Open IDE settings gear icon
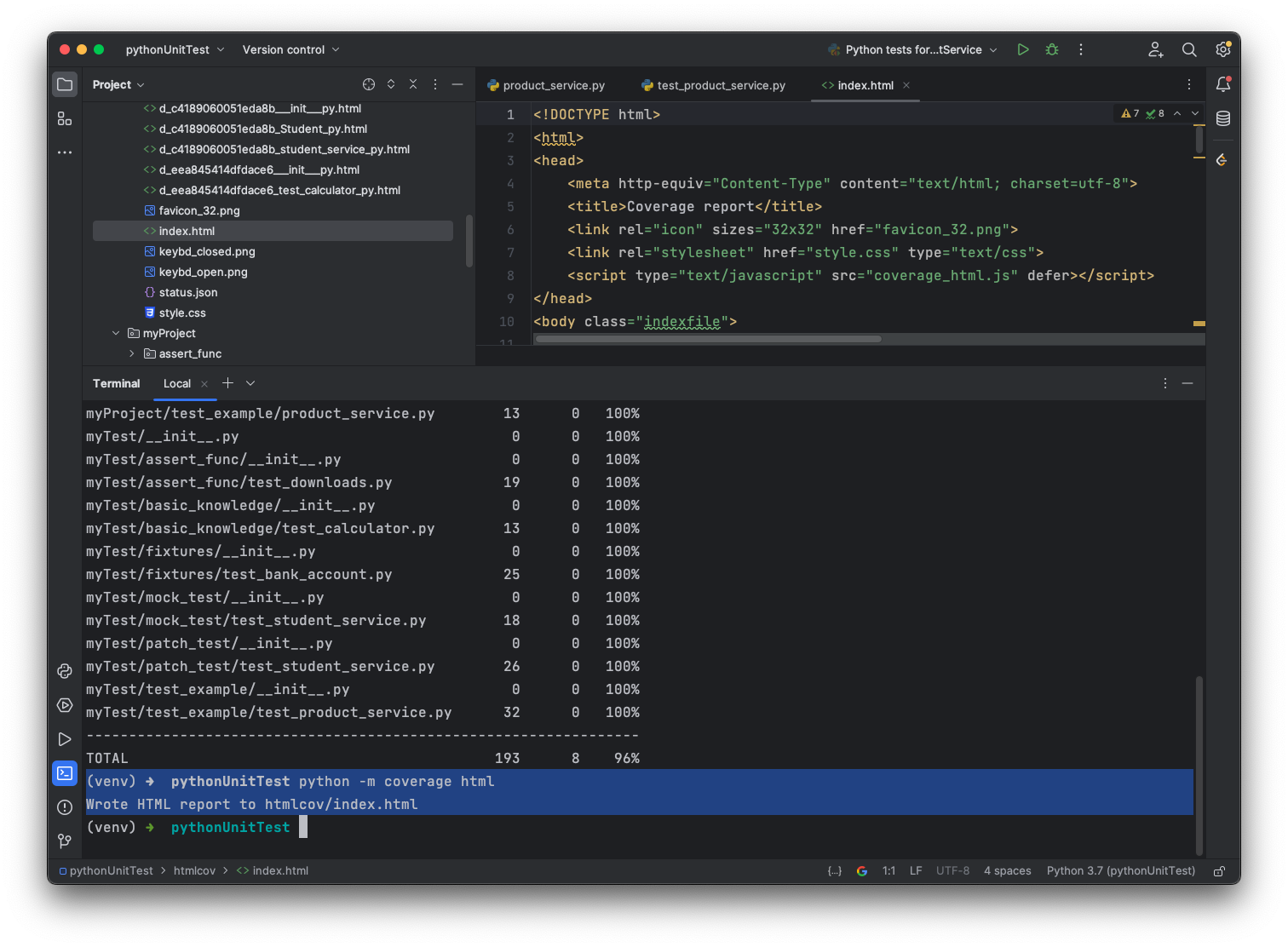The width and height of the screenshot is (1288, 947). click(1223, 49)
